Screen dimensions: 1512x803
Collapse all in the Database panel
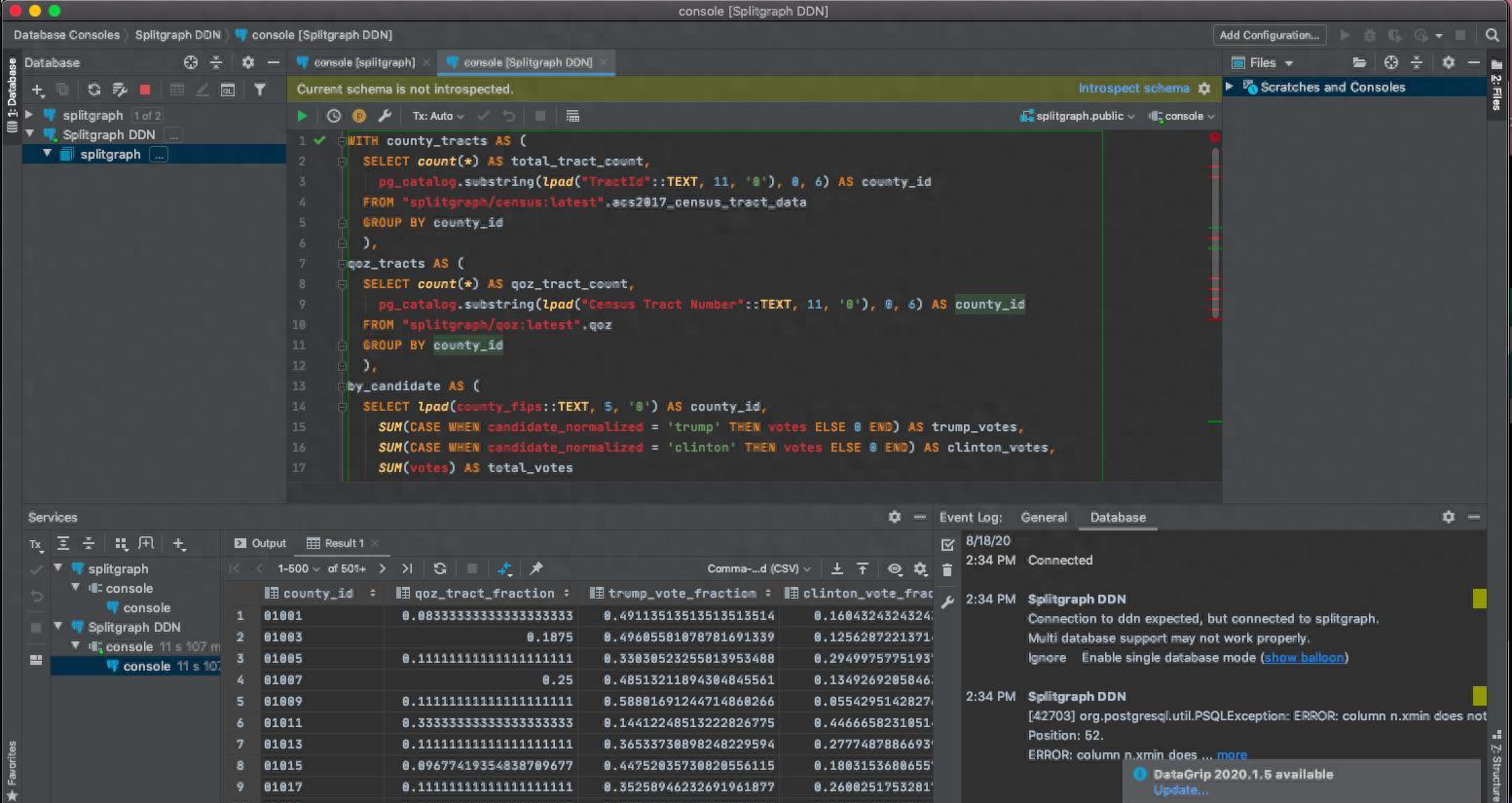click(216, 62)
